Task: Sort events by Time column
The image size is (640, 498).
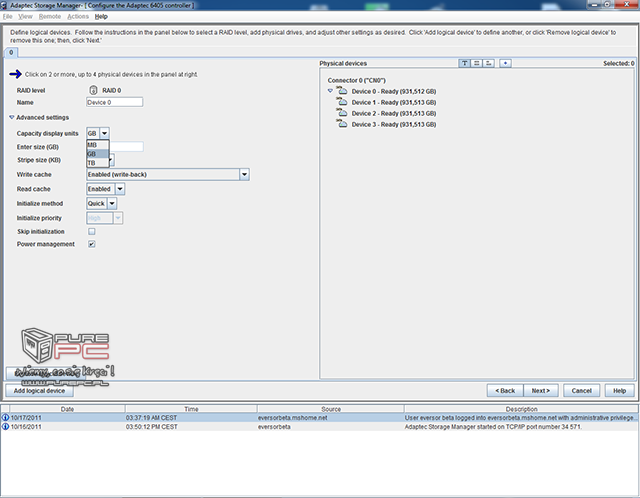Action: (x=191, y=409)
